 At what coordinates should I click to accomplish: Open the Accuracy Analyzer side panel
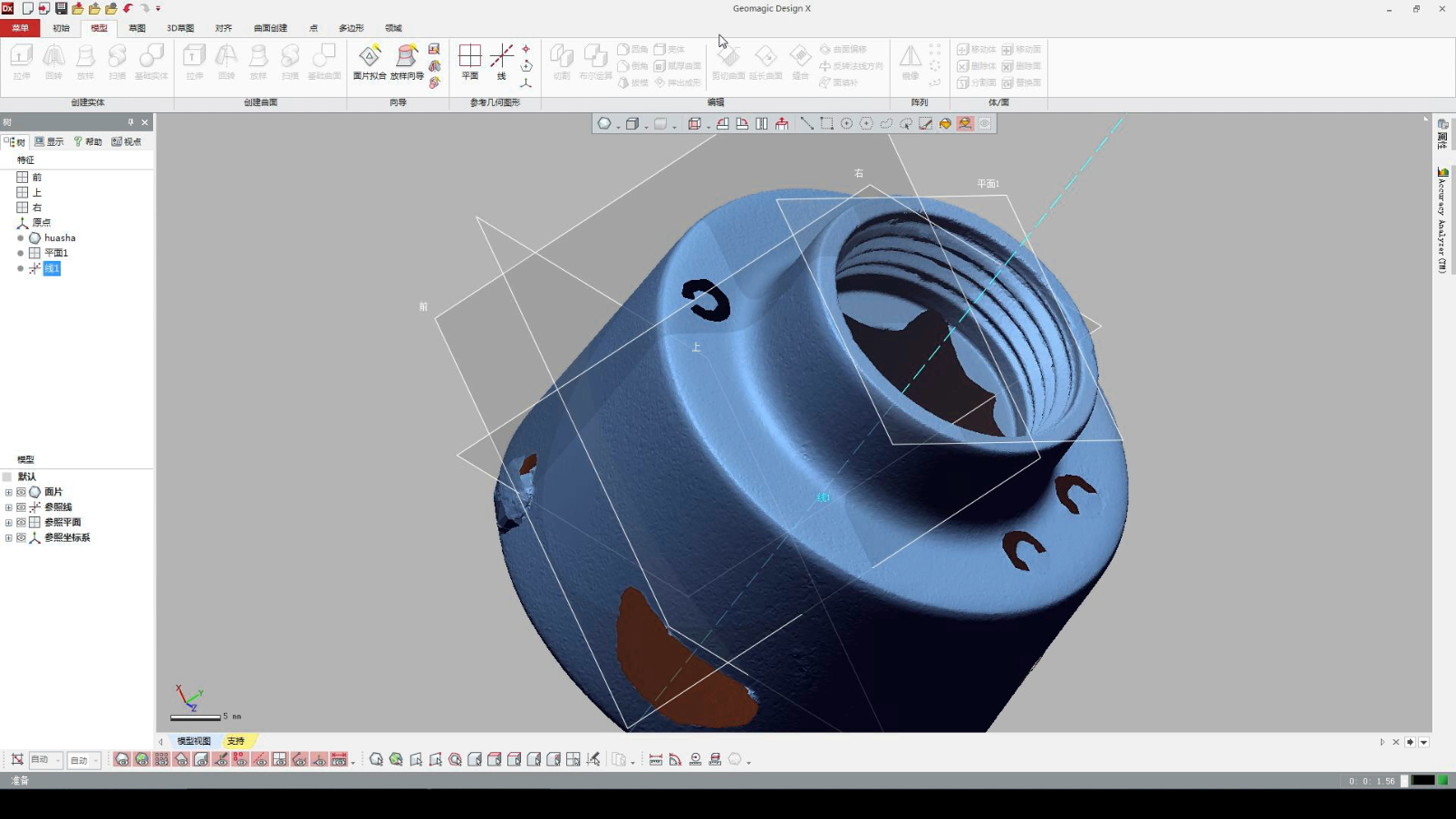pos(1442,220)
